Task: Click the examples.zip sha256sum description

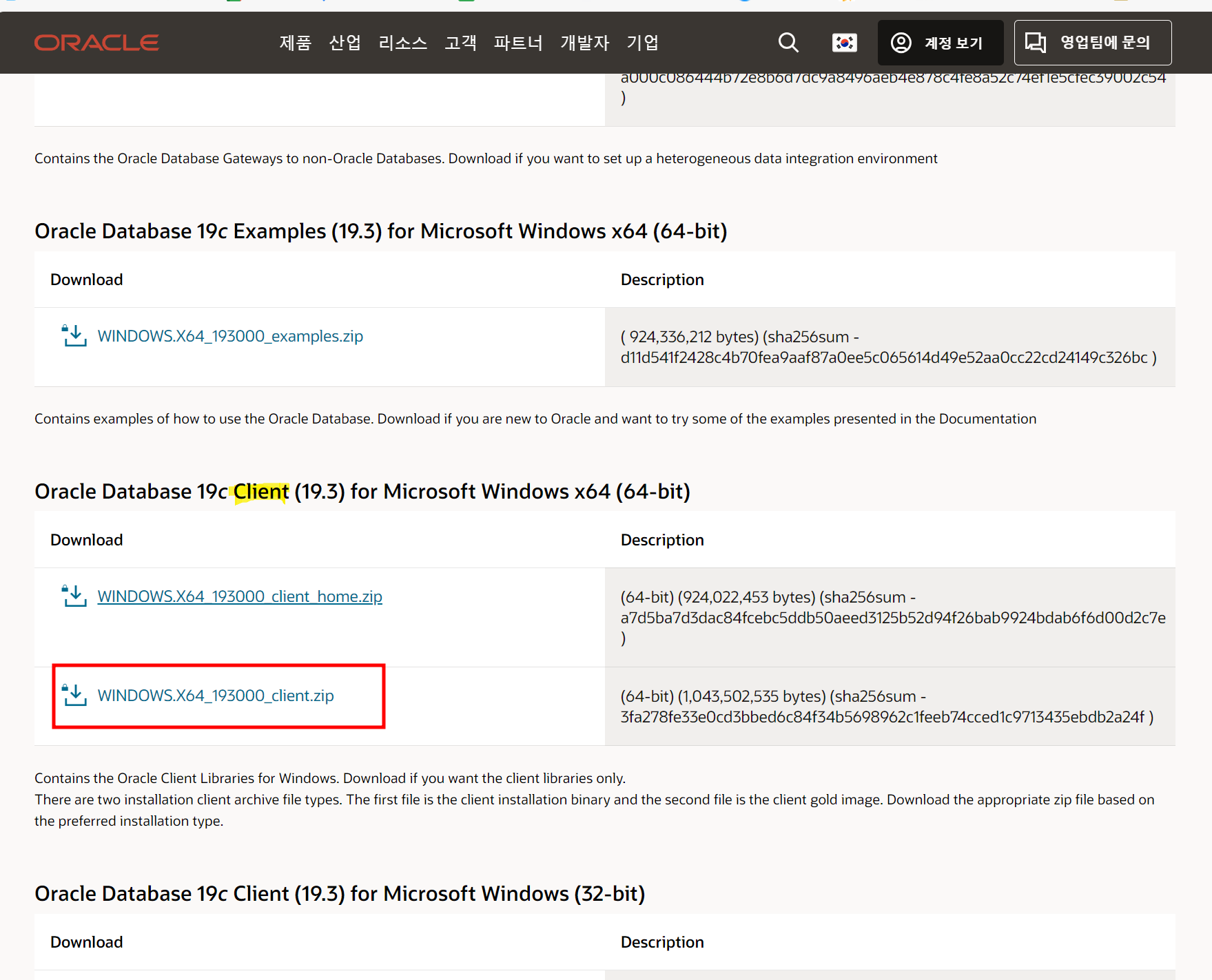Action: point(889,347)
